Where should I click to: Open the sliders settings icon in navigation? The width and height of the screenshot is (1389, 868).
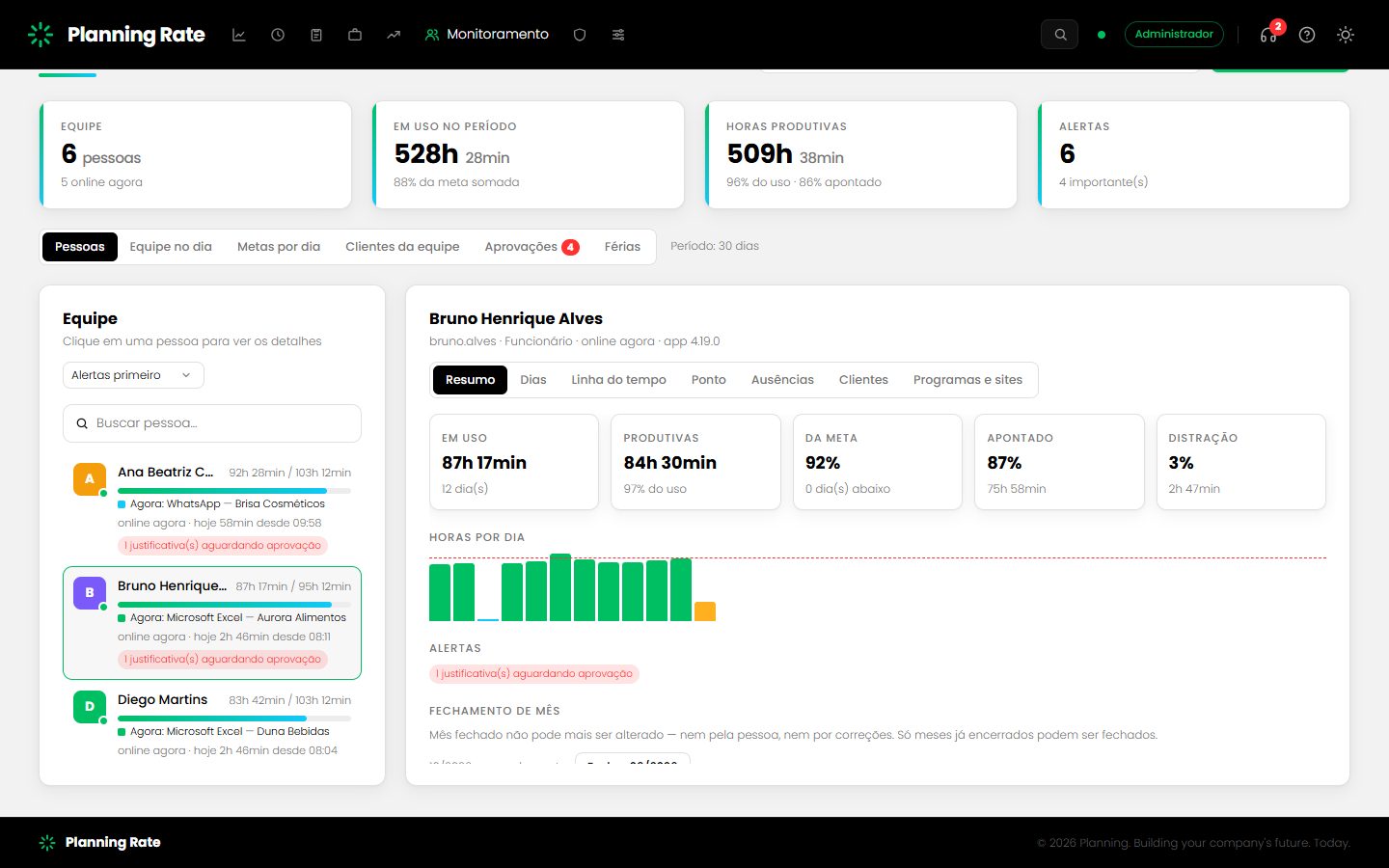[618, 35]
